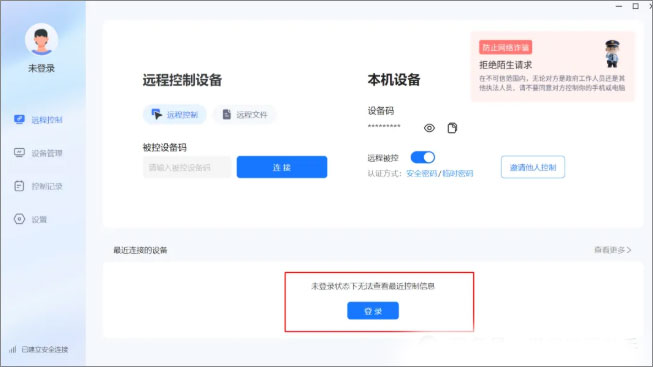Click the signal bars status icon
Screen dimensions: 653x367
(x=13, y=349)
